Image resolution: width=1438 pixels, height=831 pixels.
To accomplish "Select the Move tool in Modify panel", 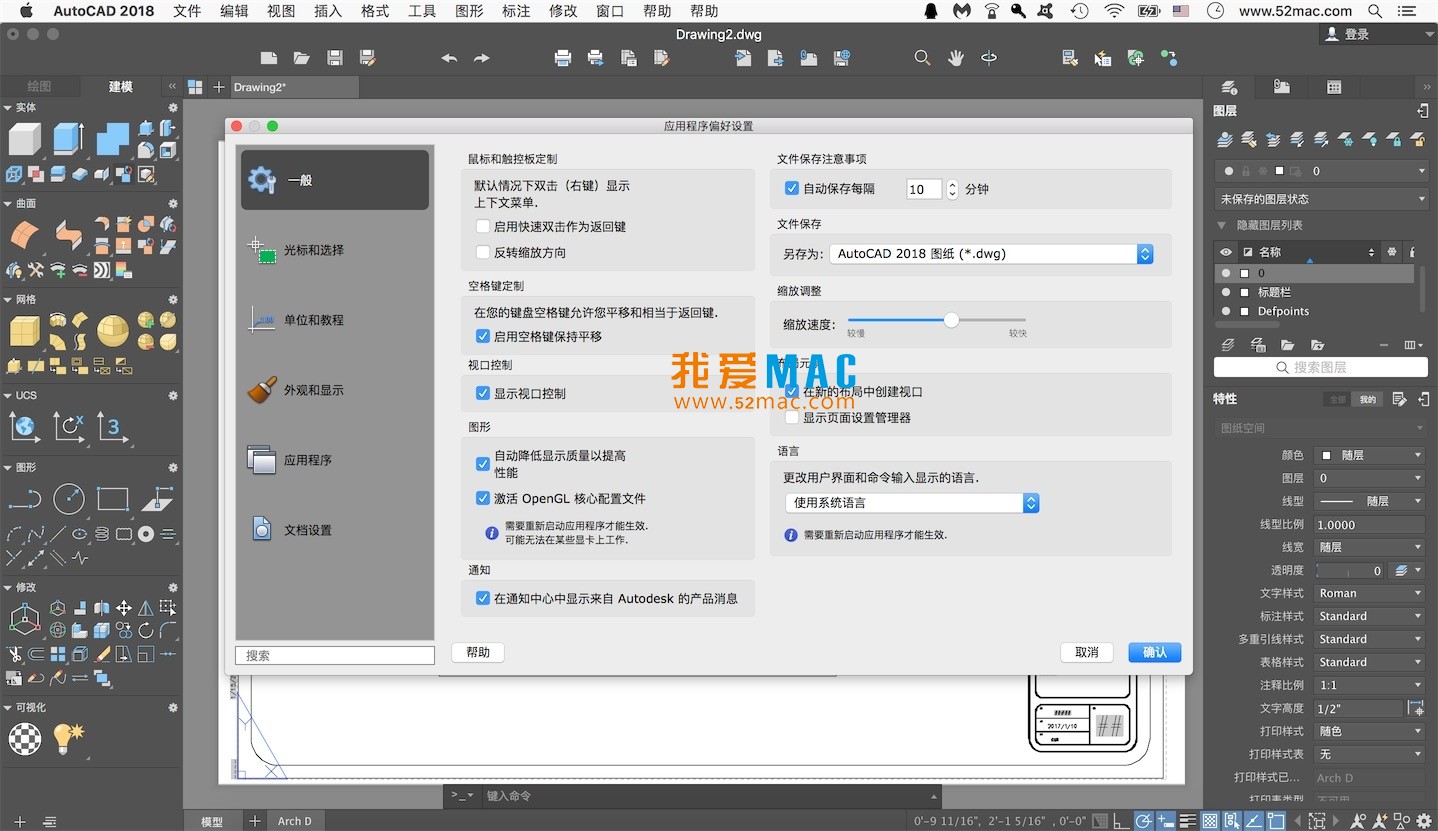I will (124, 608).
